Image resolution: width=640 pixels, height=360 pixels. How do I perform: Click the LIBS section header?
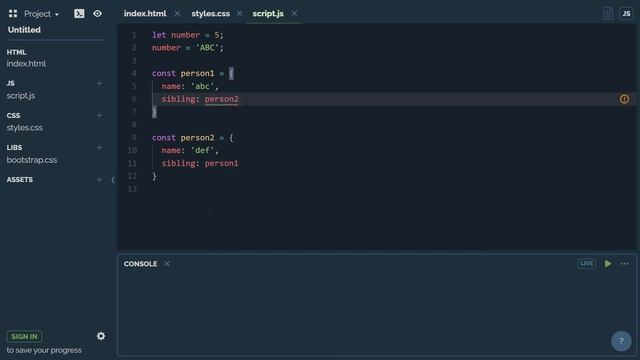pos(14,147)
